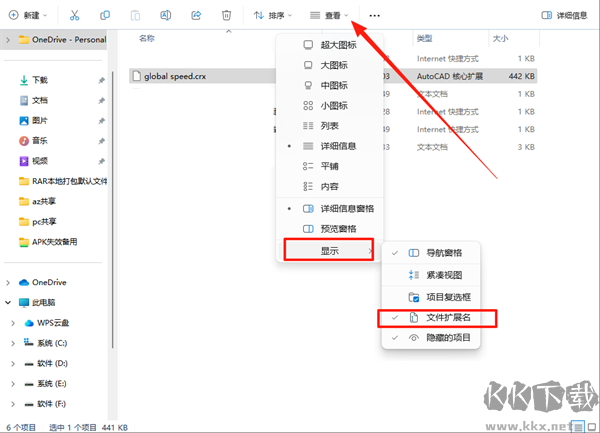This screenshot has width=600, height=433.
Task: Select 列表 list view
Action: 329,126
